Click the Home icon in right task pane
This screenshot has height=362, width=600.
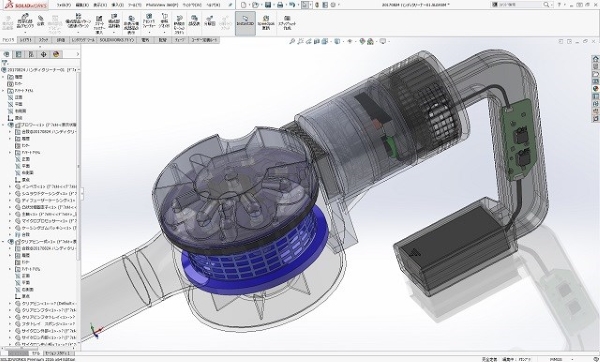(595, 59)
